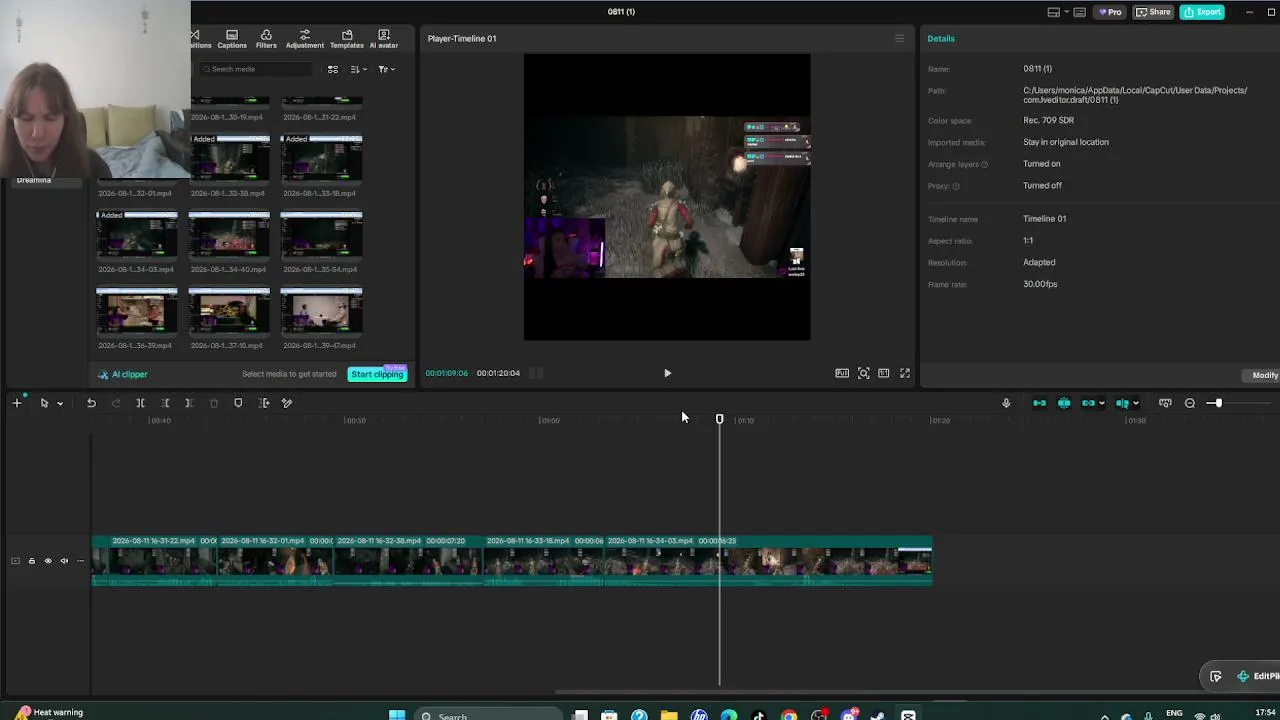1280x720 pixels.
Task: Click the Export button
Action: coord(1202,12)
